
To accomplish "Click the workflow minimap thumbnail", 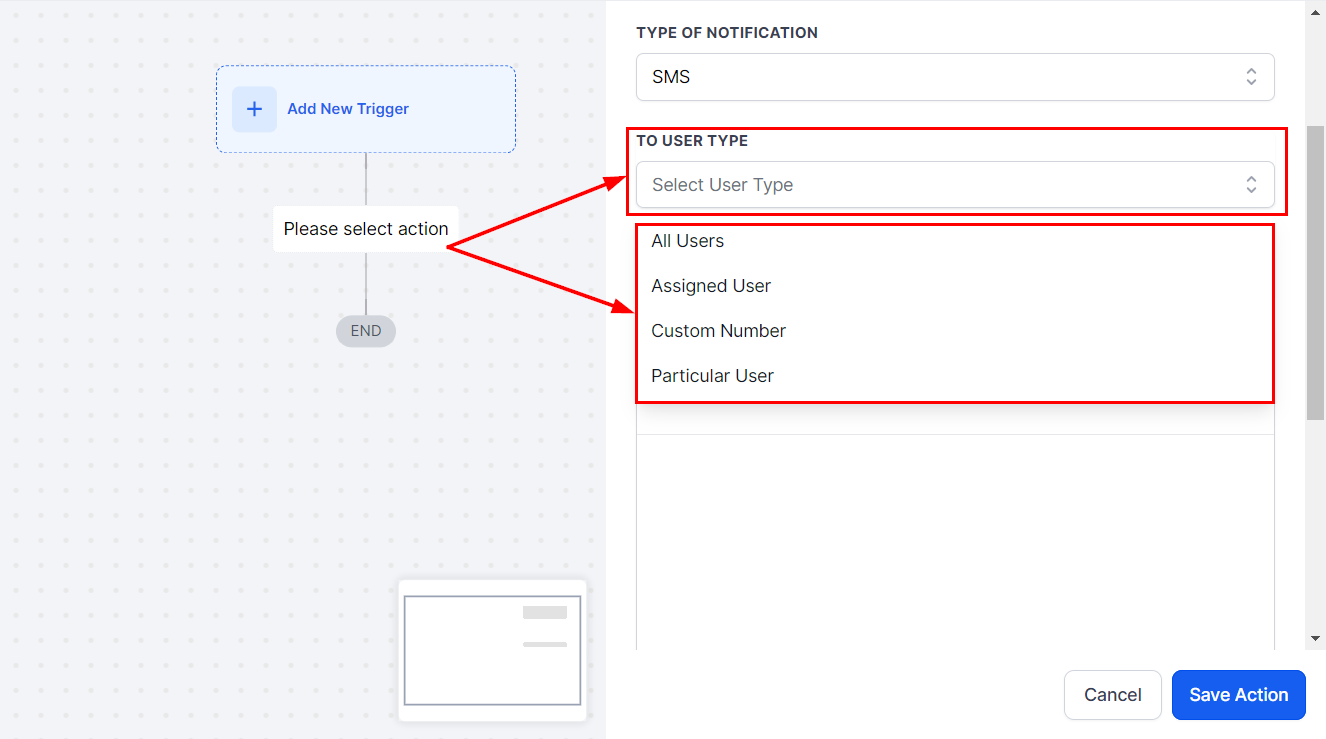I will (492, 650).
